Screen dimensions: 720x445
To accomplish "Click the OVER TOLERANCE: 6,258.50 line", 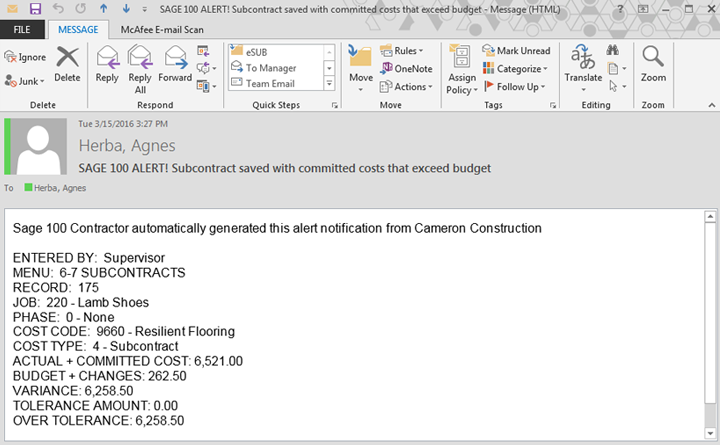I will 98,420.
